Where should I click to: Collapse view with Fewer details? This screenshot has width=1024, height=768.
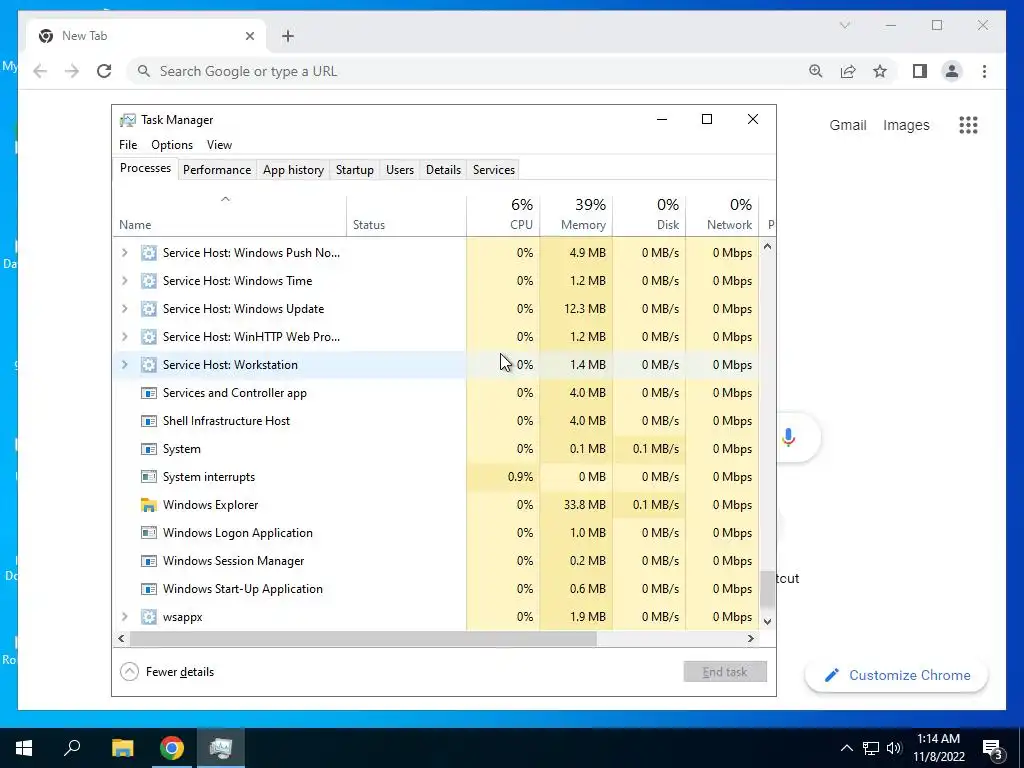167,672
